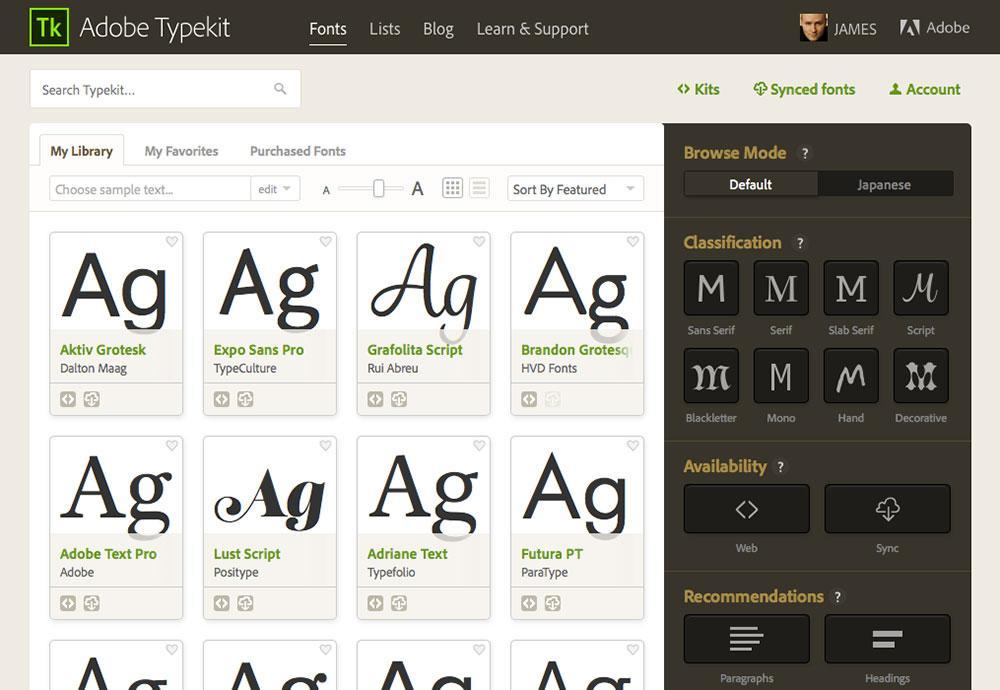
Task: Open the Sort By Featured dropdown
Action: pos(575,189)
